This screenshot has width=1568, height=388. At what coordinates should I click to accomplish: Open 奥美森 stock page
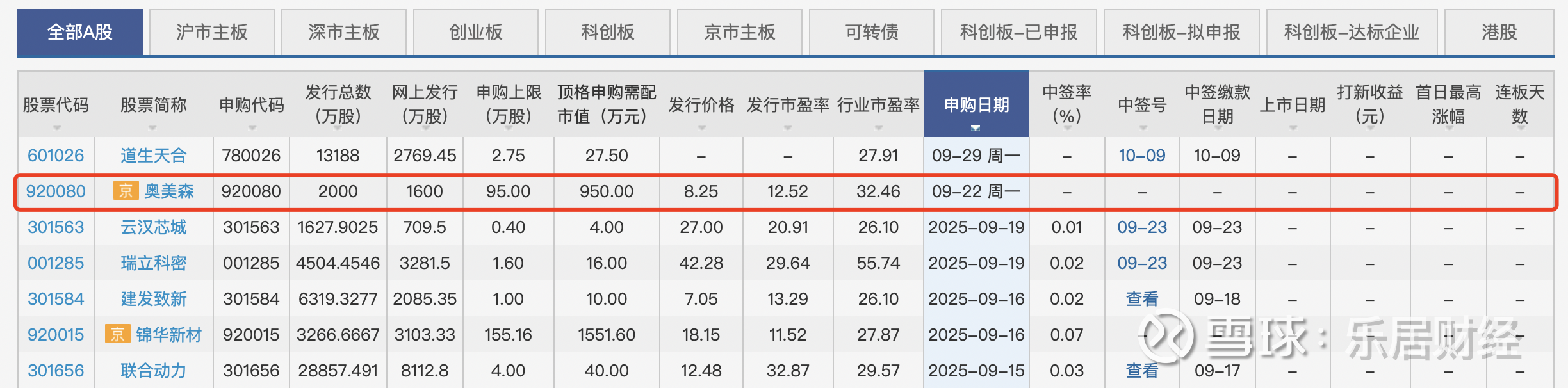[169, 191]
